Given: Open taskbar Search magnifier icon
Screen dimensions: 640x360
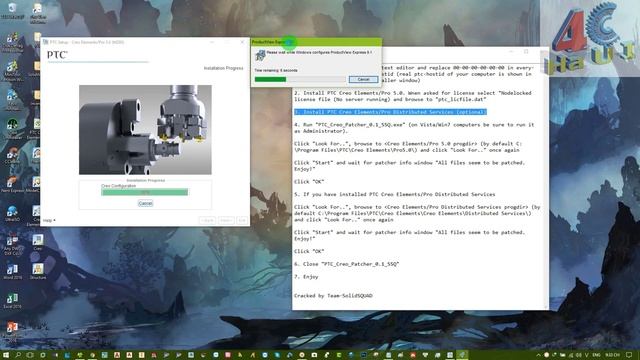Looking at the screenshot, I should pos(18,355).
